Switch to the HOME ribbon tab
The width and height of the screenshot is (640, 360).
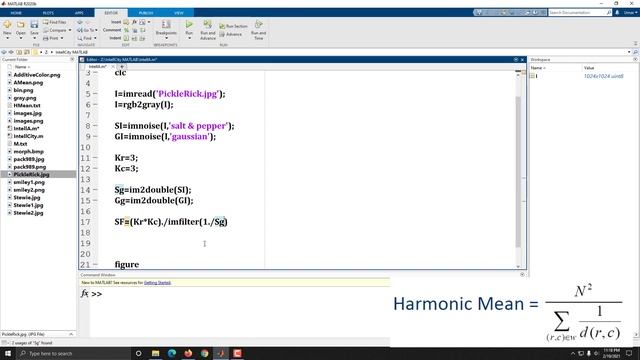pyautogui.click(x=16, y=13)
